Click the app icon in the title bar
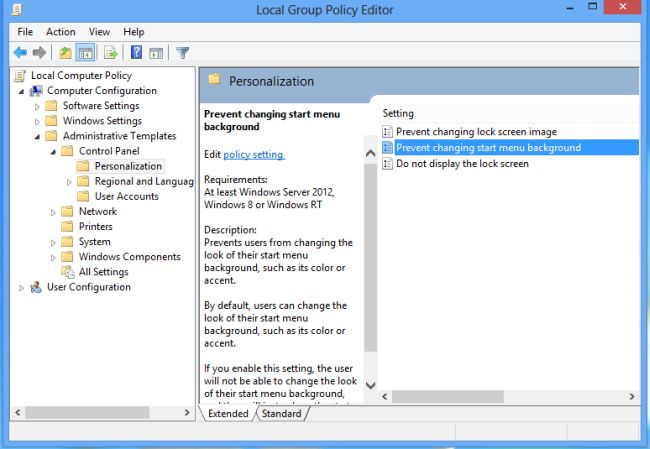 (x=17, y=9)
